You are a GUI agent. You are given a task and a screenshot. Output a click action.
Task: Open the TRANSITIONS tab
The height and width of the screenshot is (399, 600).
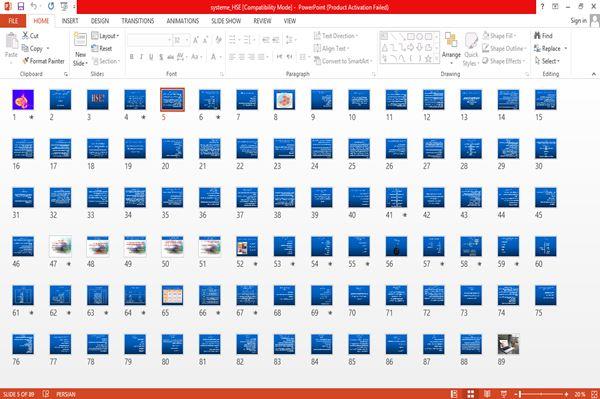(138, 21)
